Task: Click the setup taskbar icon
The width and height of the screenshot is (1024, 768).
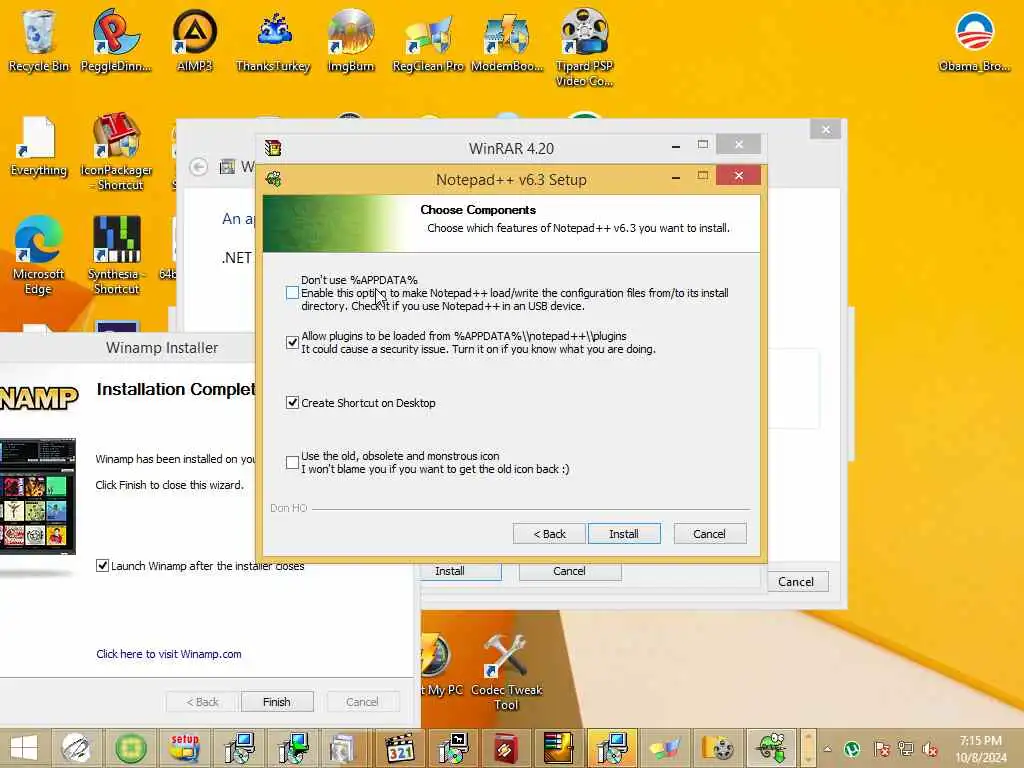Action: pyautogui.click(x=184, y=748)
